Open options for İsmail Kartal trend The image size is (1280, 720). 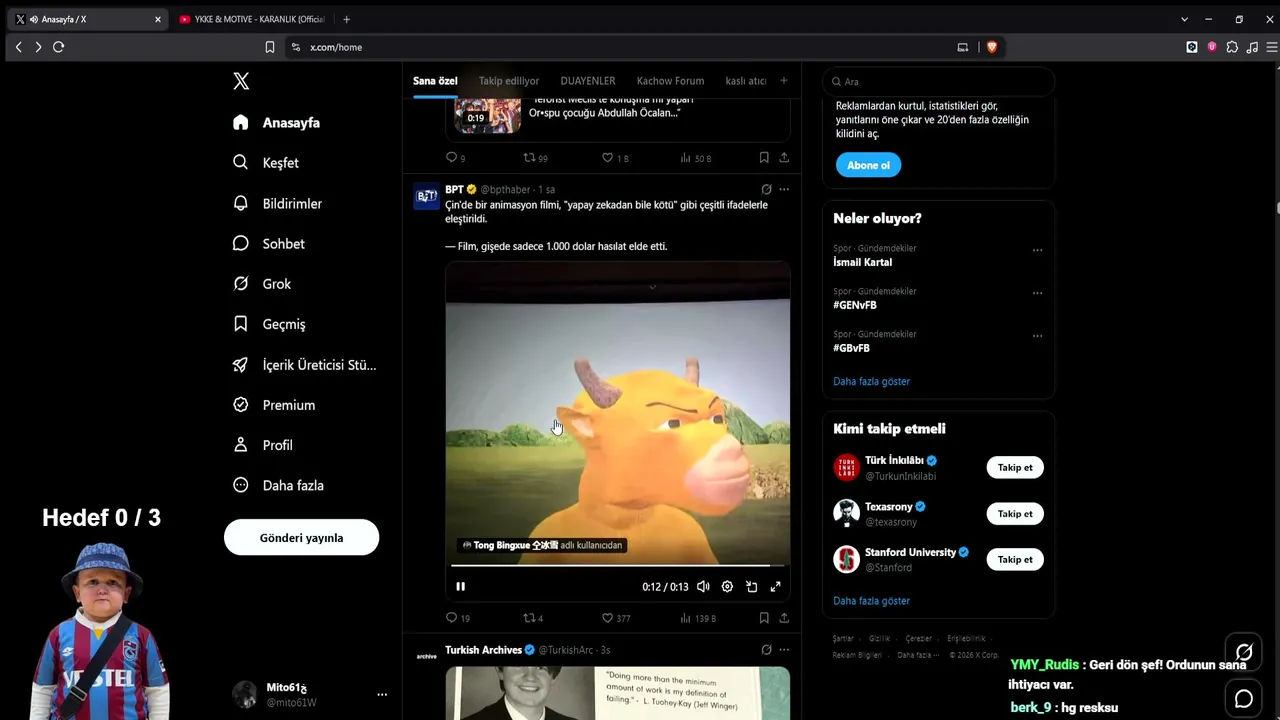click(1037, 250)
